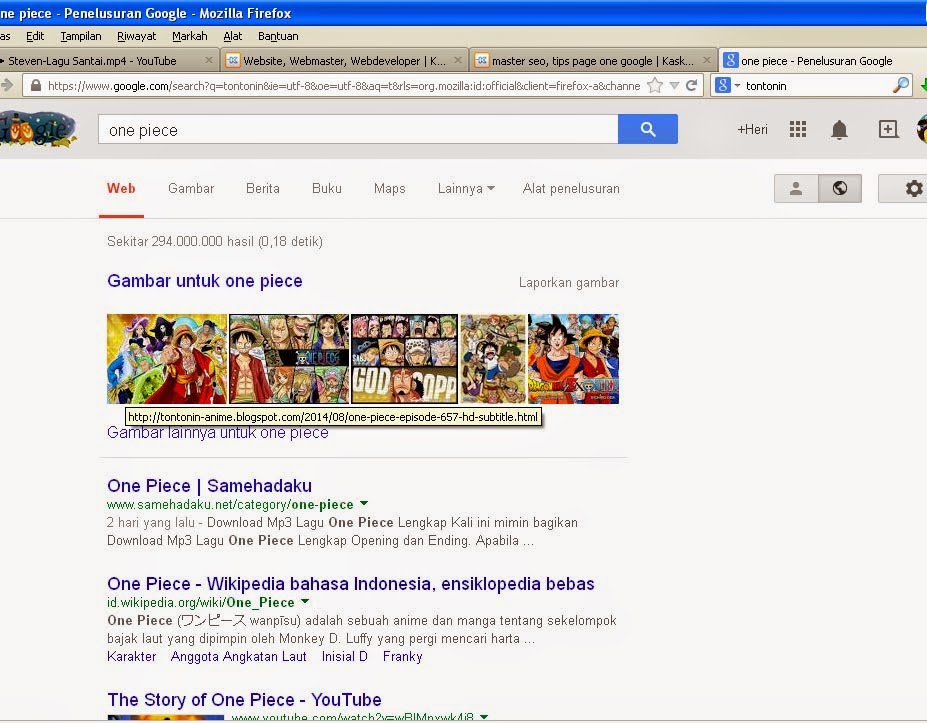Toggle the globe results filter icon

click(839, 188)
